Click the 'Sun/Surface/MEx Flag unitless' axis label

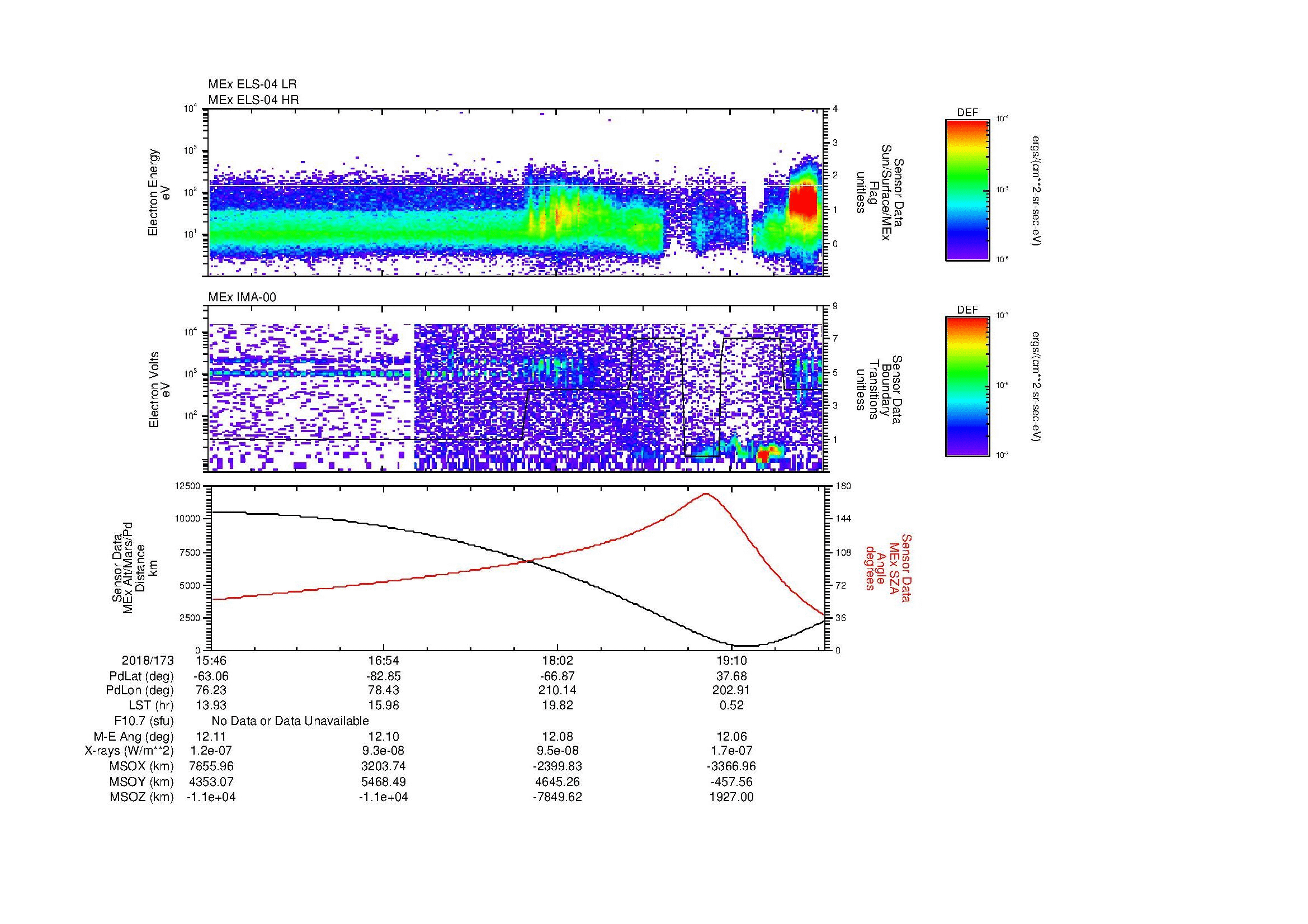[881, 192]
